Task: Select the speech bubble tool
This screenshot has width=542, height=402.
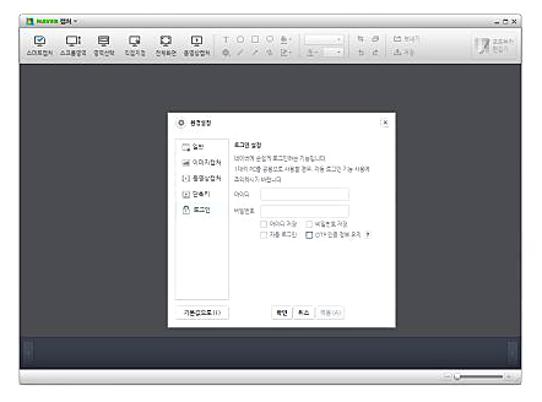Action: point(270,40)
